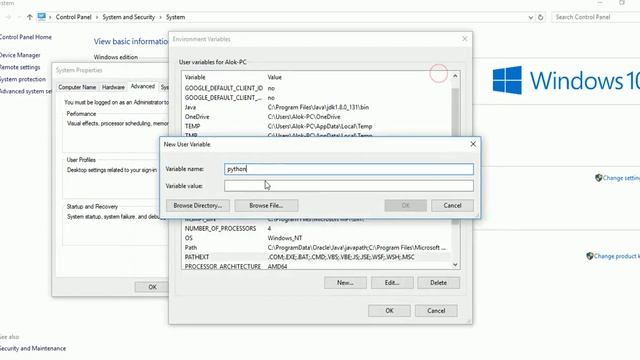Cancel the New User Variable dialog
The width and height of the screenshot is (640, 360).
point(452,206)
